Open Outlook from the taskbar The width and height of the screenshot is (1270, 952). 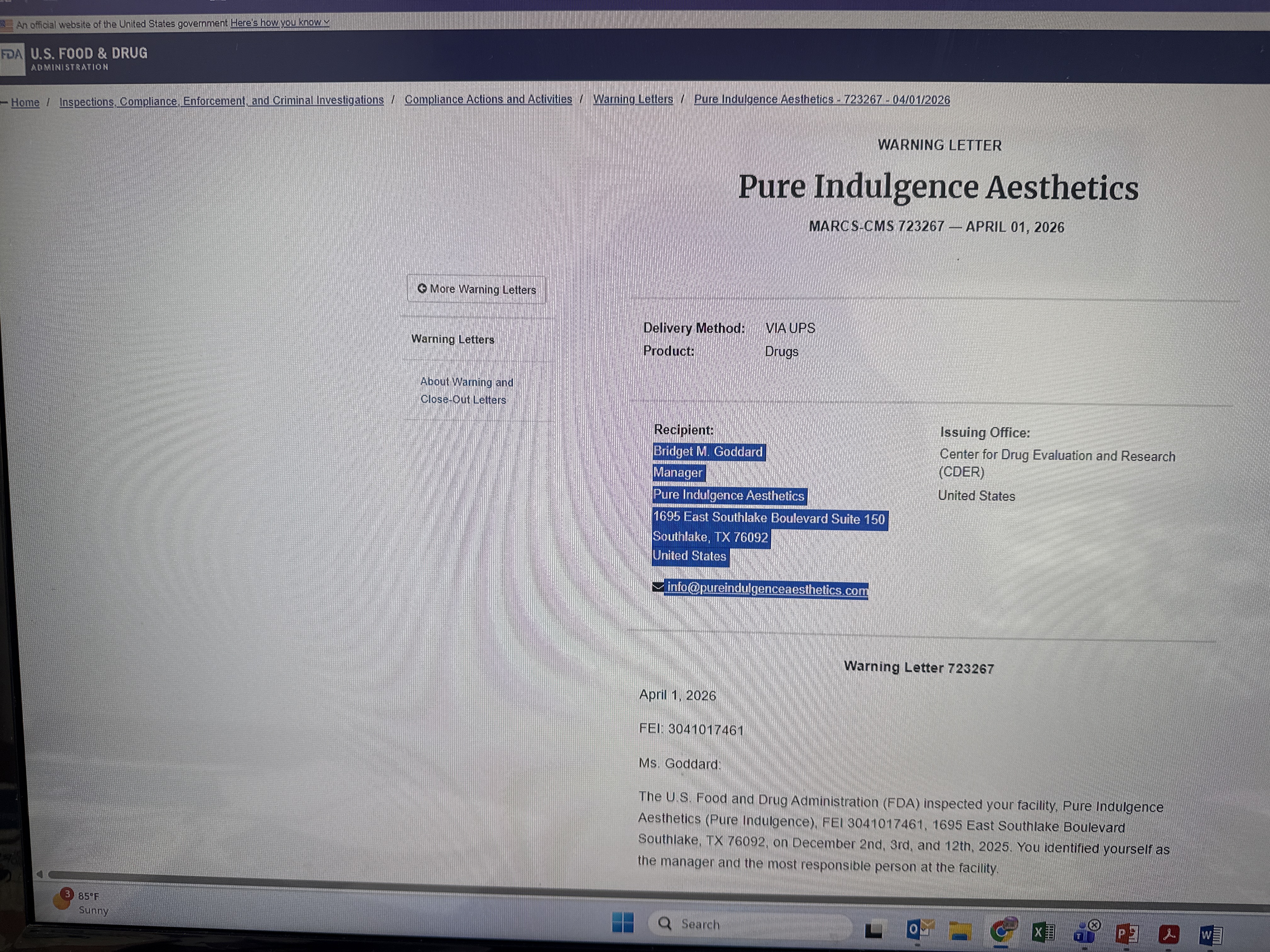click(x=919, y=929)
